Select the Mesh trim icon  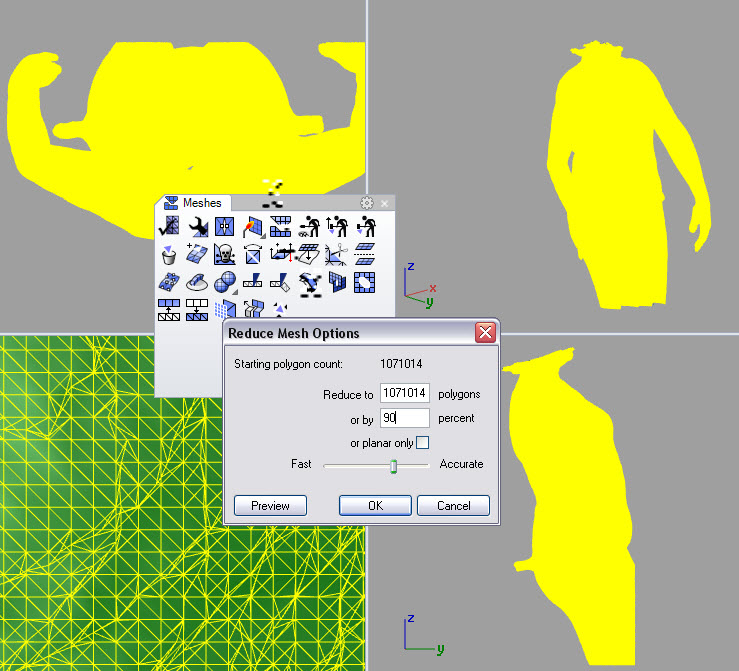pyautogui.click(x=253, y=282)
